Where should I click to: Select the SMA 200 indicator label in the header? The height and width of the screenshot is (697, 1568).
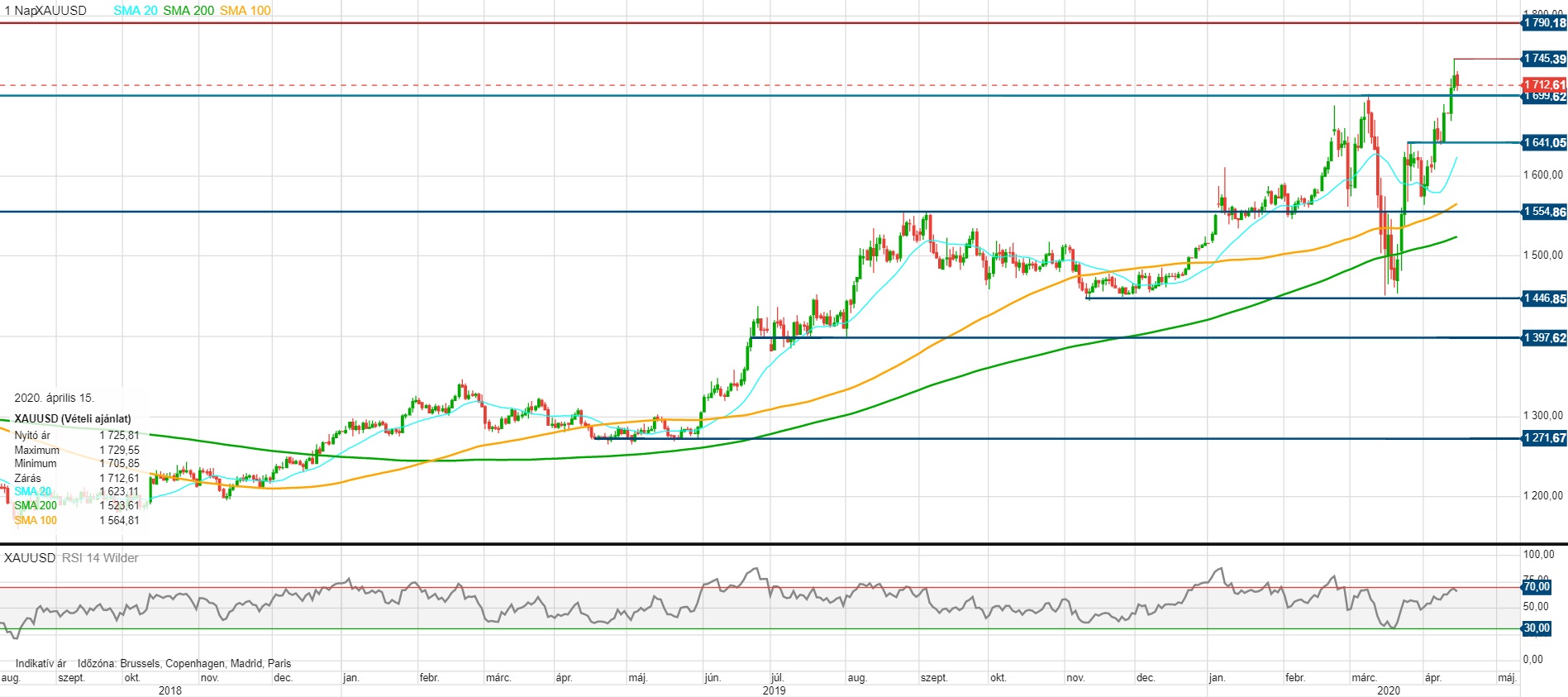pos(188,11)
